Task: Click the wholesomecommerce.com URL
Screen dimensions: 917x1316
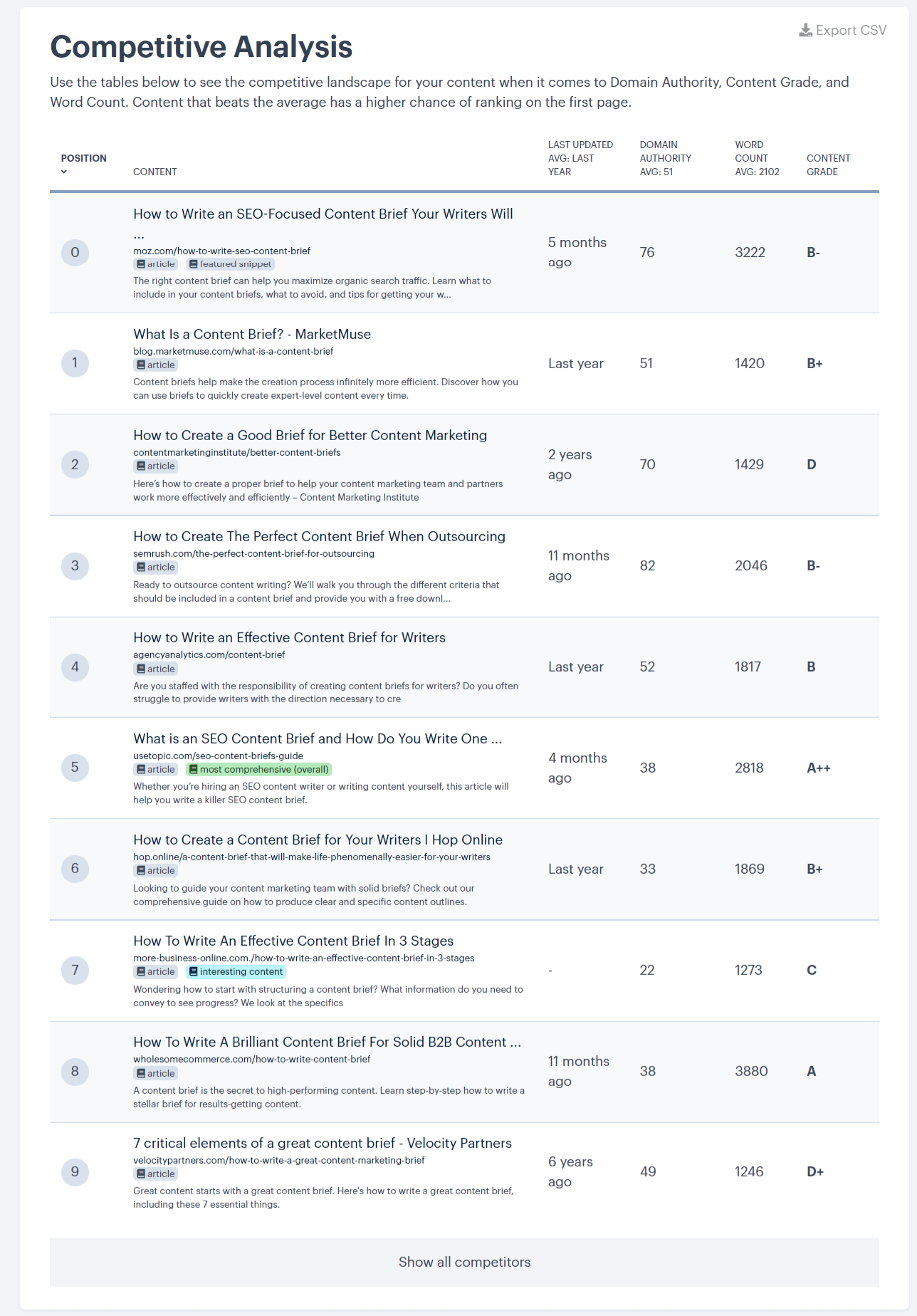Action: tap(251, 1059)
